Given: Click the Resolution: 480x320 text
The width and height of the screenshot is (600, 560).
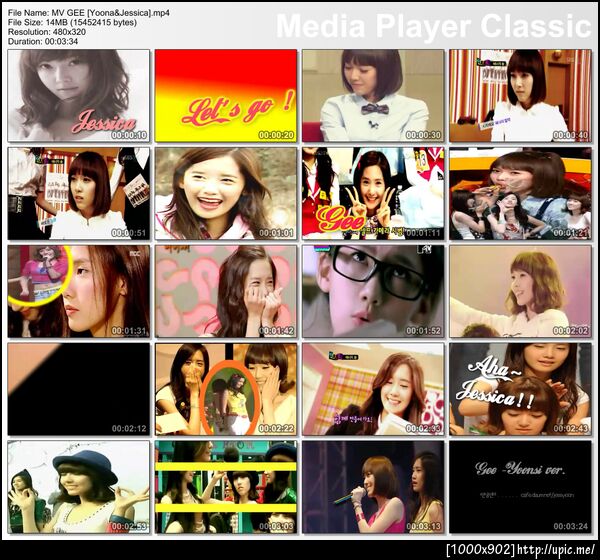Looking at the screenshot, I should (x=47, y=32).
